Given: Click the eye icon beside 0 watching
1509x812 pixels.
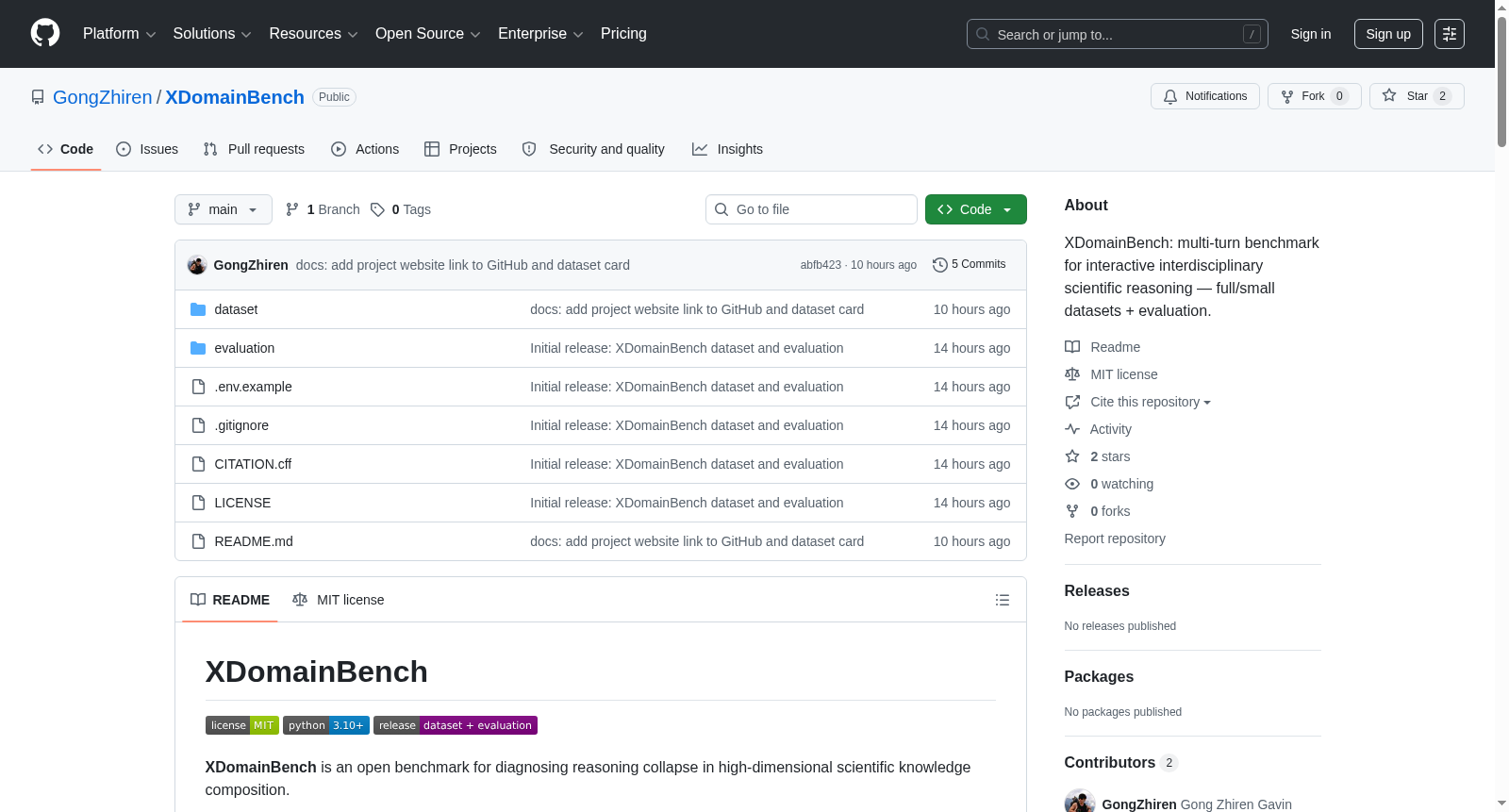Looking at the screenshot, I should pos(1072,484).
